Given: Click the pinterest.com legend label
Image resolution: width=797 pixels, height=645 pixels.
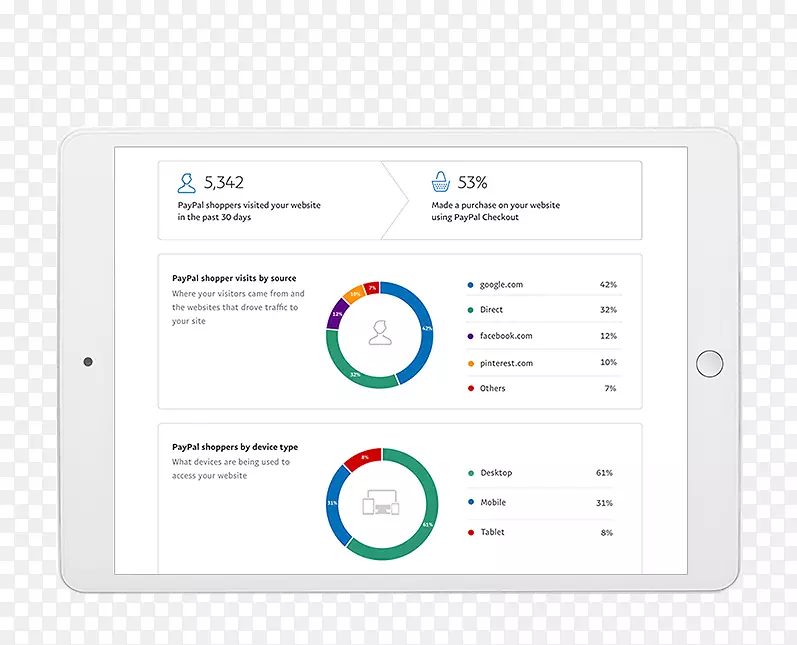Looking at the screenshot, I should [x=506, y=363].
